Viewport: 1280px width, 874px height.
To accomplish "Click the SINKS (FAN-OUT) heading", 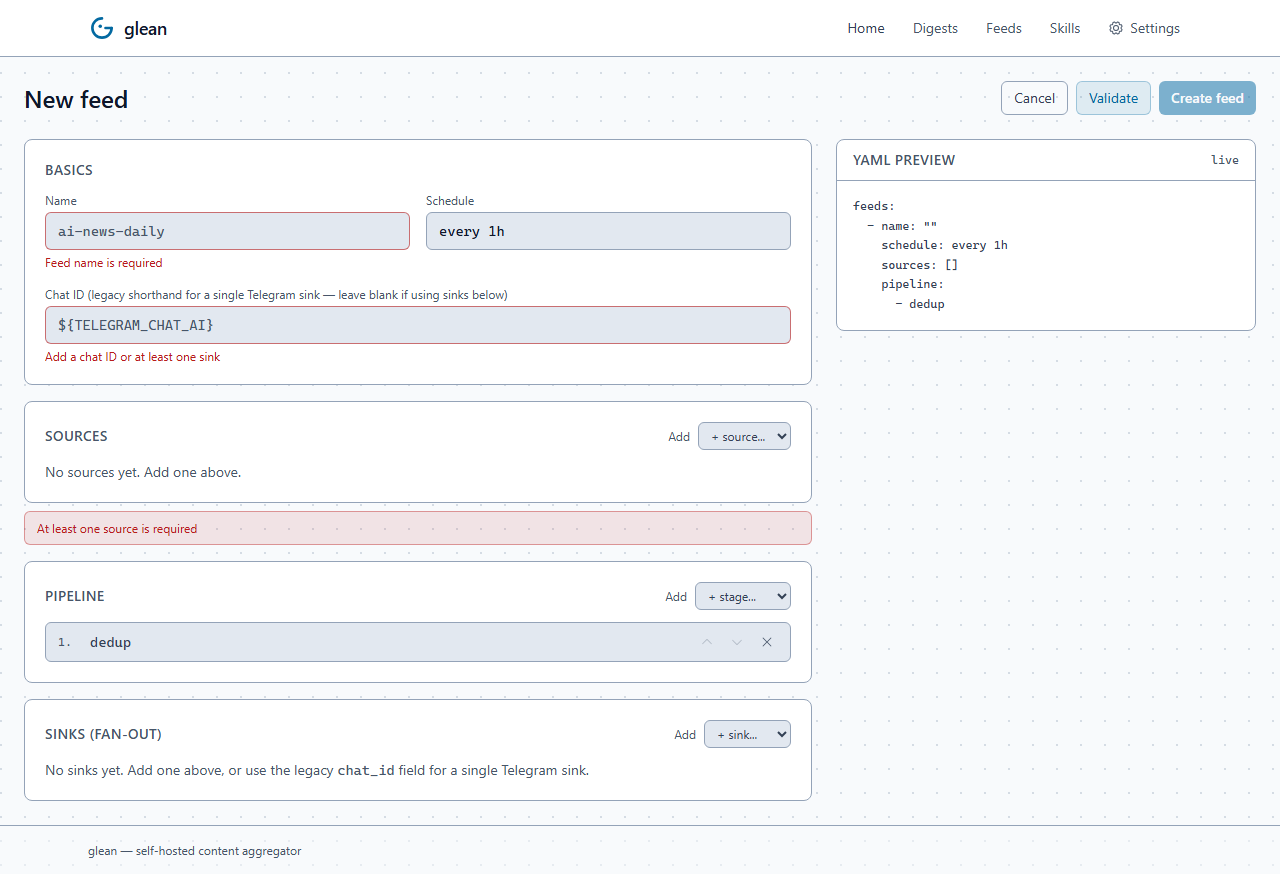I will click(103, 734).
